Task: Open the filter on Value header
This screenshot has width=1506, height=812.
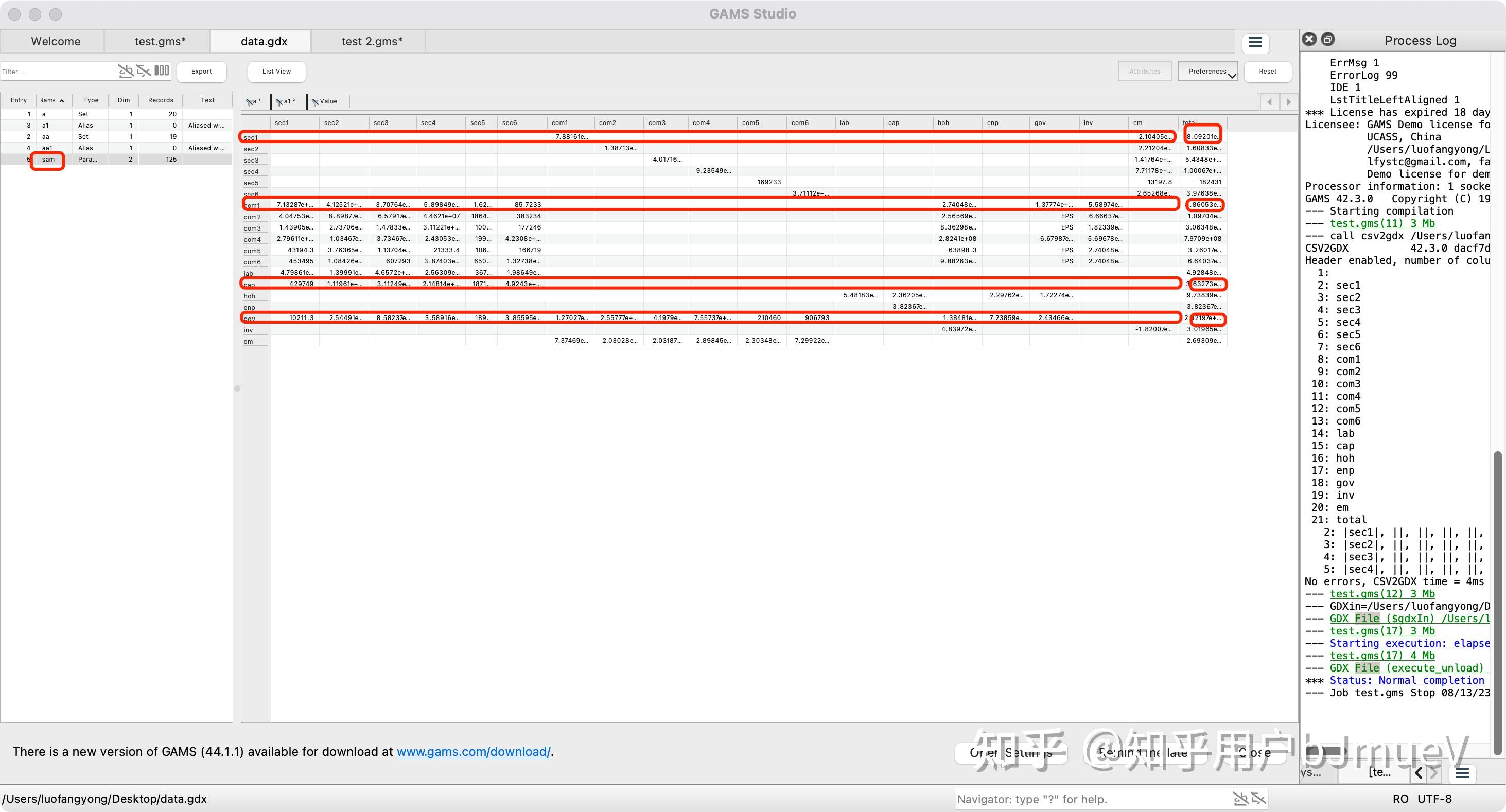Action: pos(316,102)
